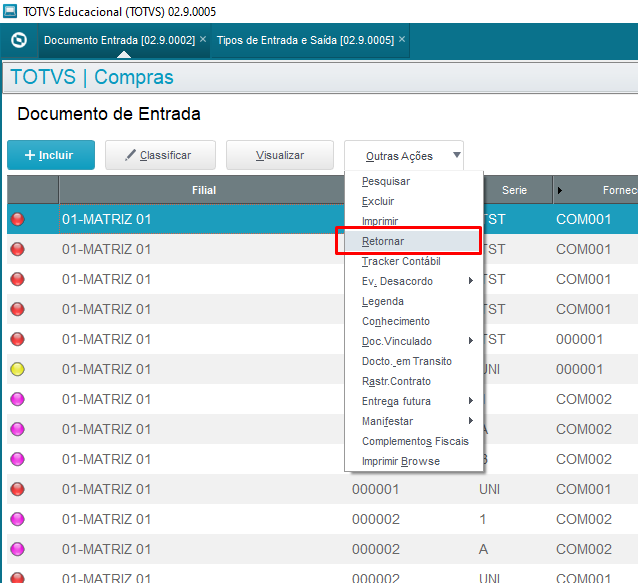Click the Filial column header
Screen dimensions: 638x583
click(x=203, y=190)
